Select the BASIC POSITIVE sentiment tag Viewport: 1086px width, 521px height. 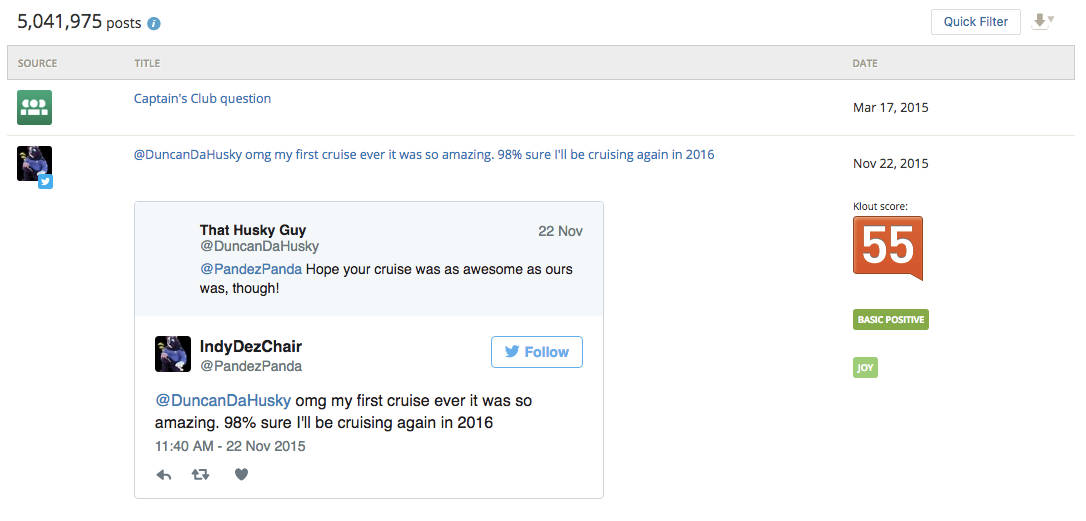point(890,320)
